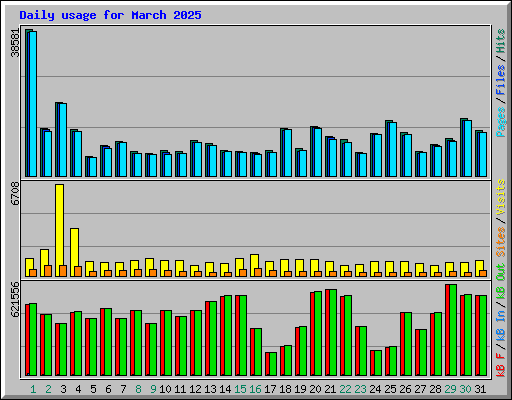Click the blue "kB In" legend label
512x400 pixels.
[x=501, y=327]
